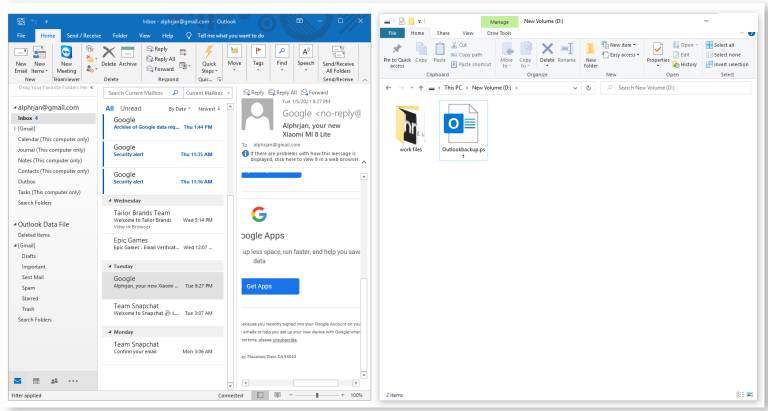Viewport: 768px width, 411px height.
Task: Click Reply in Outlook ribbon
Action: pyautogui.click(x=157, y=49)
